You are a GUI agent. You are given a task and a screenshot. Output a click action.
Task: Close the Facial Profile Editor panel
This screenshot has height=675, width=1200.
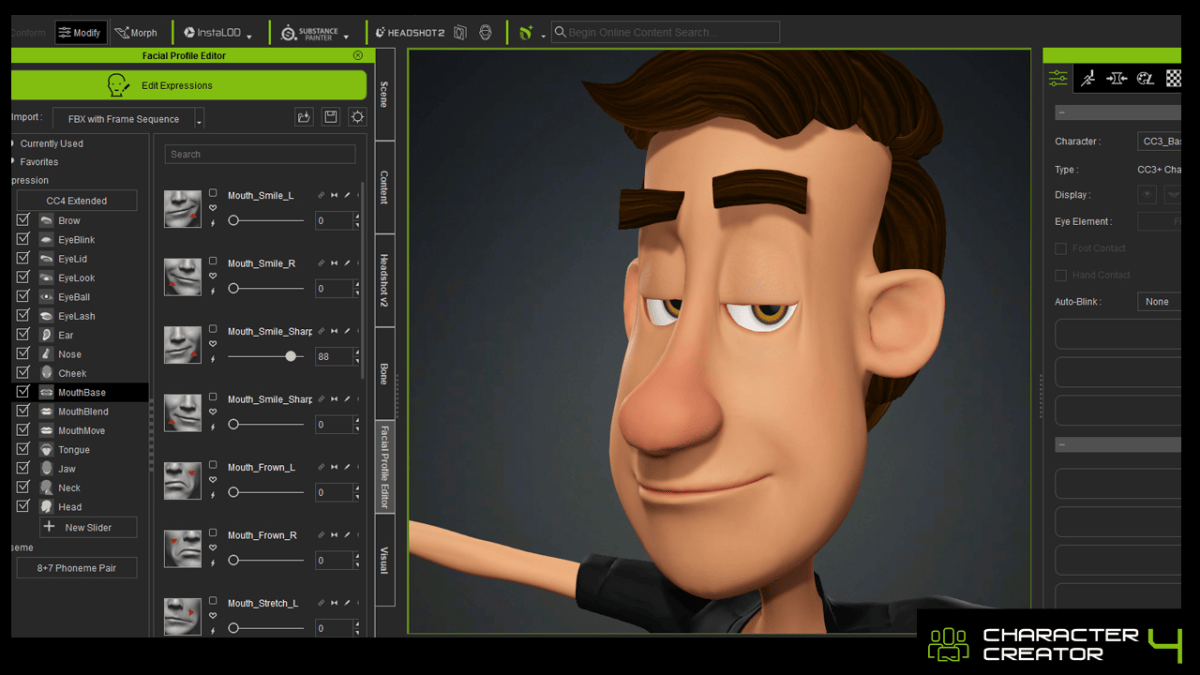pos(358,56)
